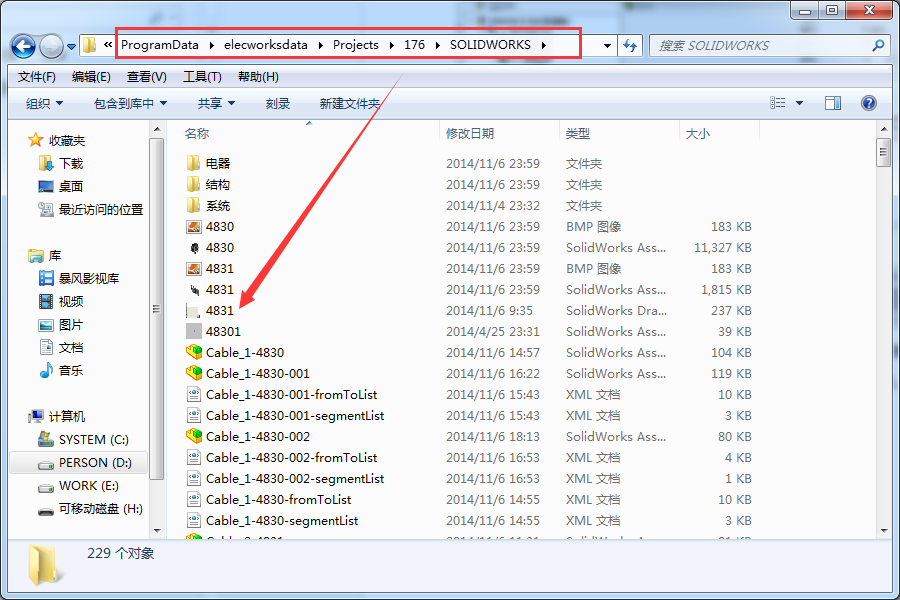Viewport: 900px width, 600px height.
Task: Open Help with the question mark icon
Action: tap(869, 103)
